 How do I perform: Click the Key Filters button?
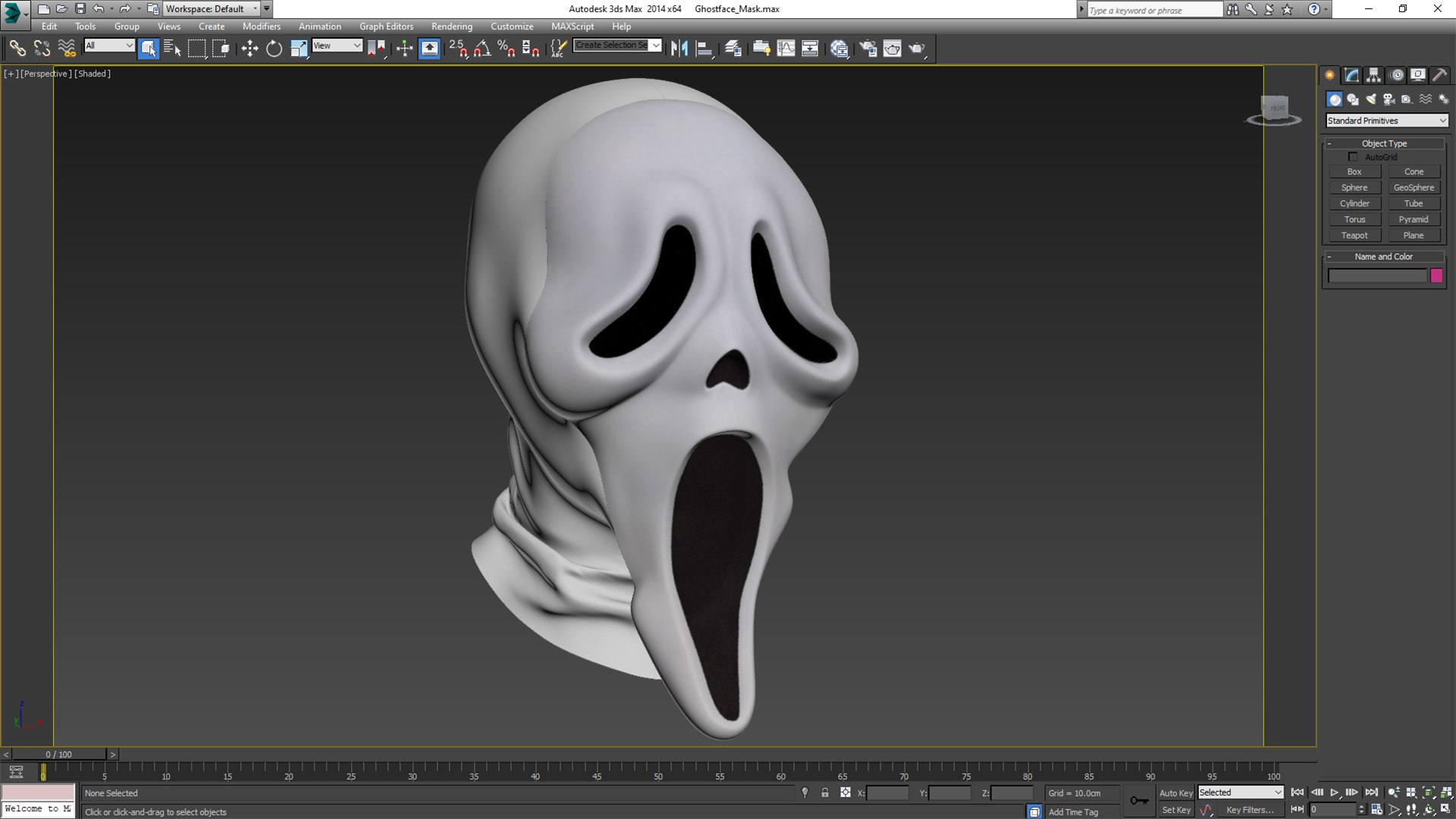click(x=1250, y=810)
